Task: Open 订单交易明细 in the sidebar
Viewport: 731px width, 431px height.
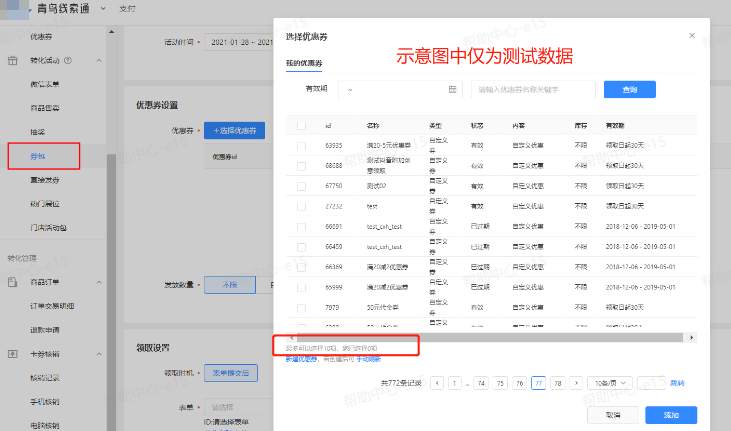Action: 52,306
